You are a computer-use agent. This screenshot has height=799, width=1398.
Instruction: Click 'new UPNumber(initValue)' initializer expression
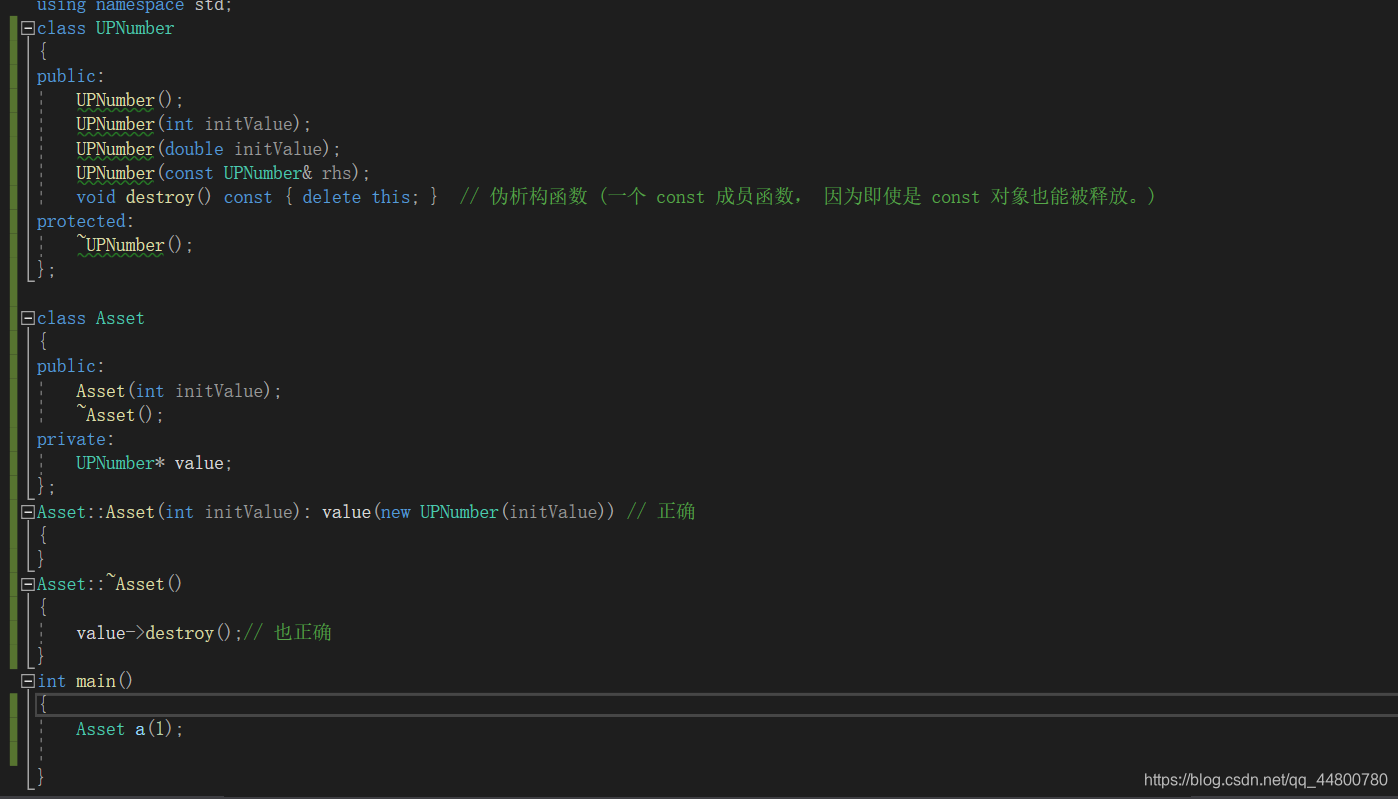point(493,512)
